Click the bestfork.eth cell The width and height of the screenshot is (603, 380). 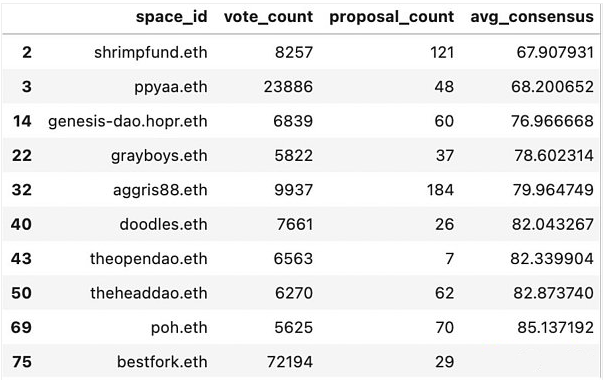point(162,362)
